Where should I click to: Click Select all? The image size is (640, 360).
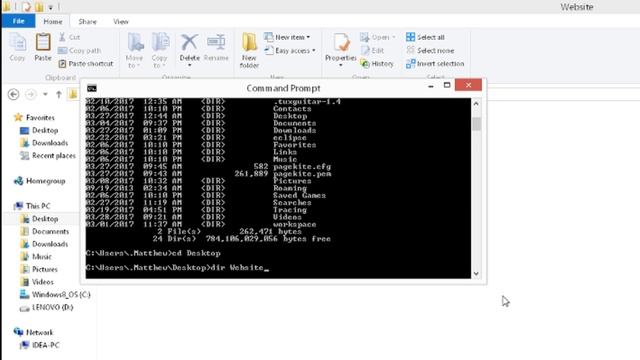click(425, 37)
